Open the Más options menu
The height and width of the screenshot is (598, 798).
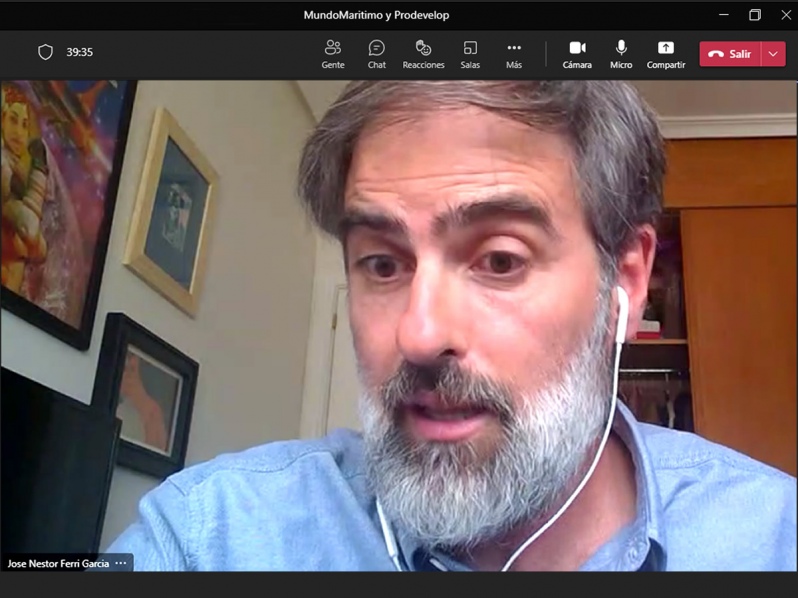[x=514, y=54]
